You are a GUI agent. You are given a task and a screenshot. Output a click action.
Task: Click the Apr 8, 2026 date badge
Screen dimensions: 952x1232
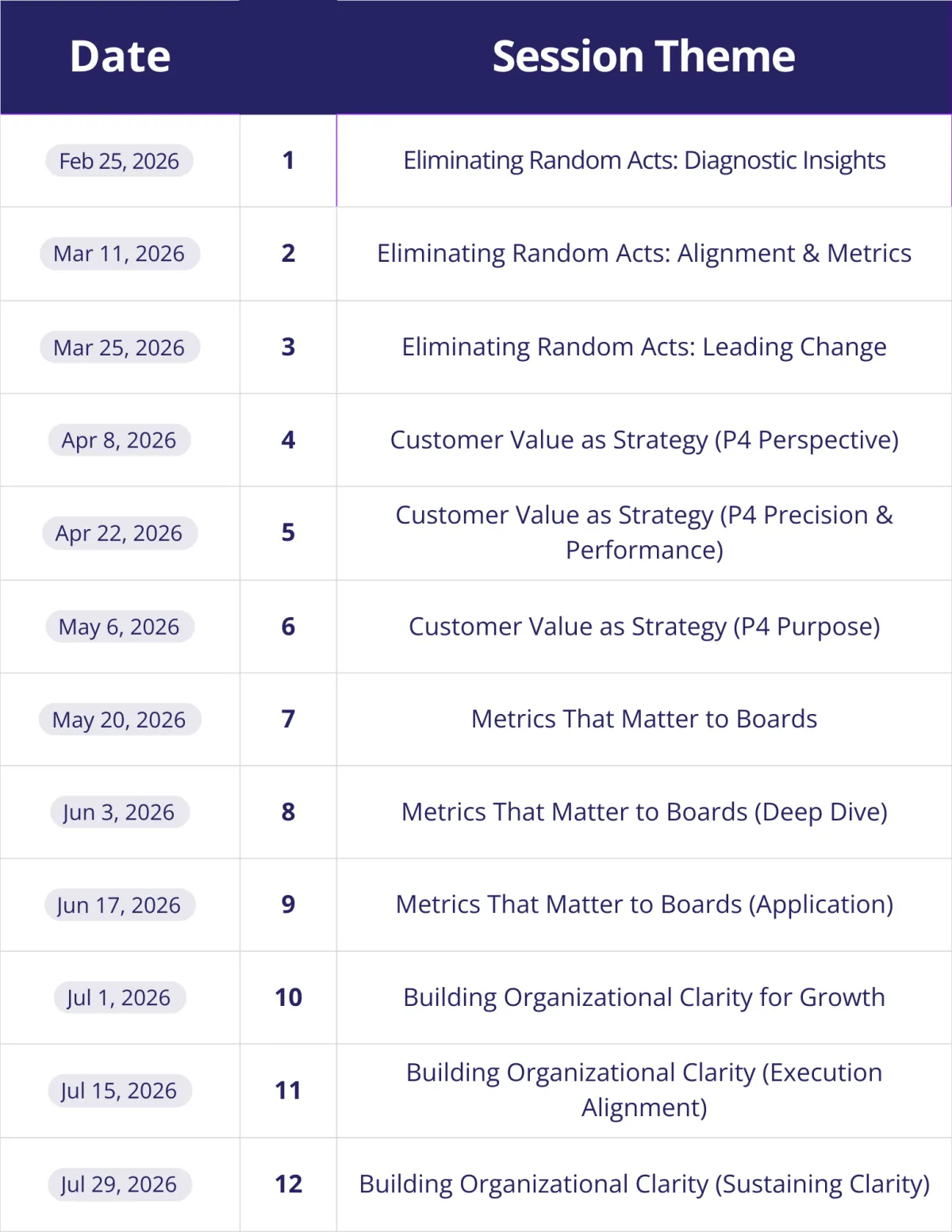point(119,440)
